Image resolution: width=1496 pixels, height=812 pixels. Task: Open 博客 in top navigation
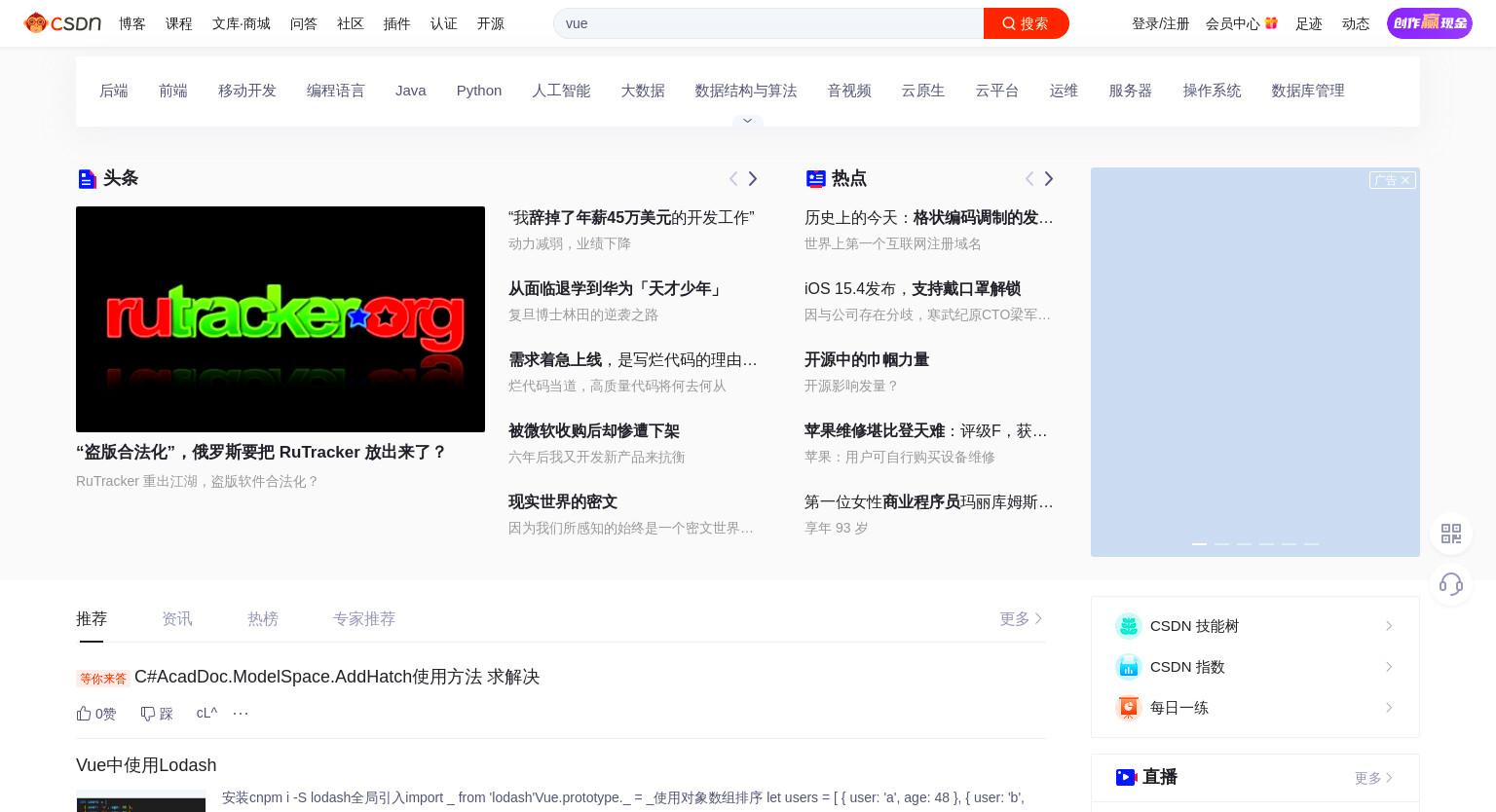pos(132,23)
